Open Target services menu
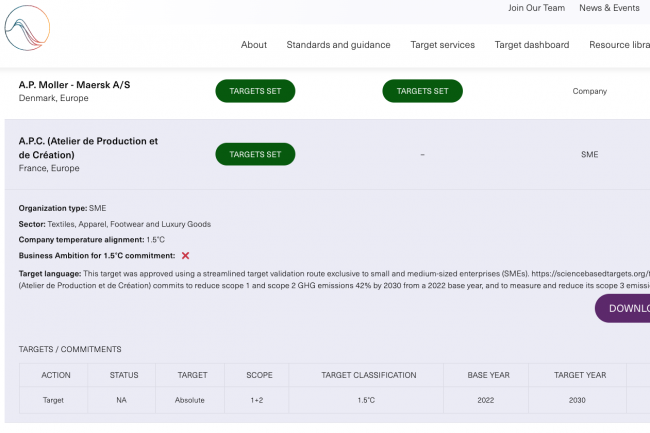Screen dimensions: 650x433 pyautogui.click(x=442, y=45)
